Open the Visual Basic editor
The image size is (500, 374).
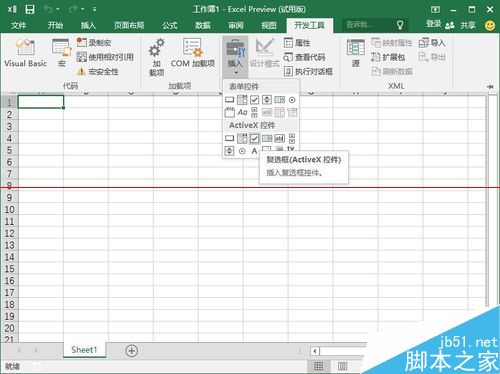tap(25, 53)
